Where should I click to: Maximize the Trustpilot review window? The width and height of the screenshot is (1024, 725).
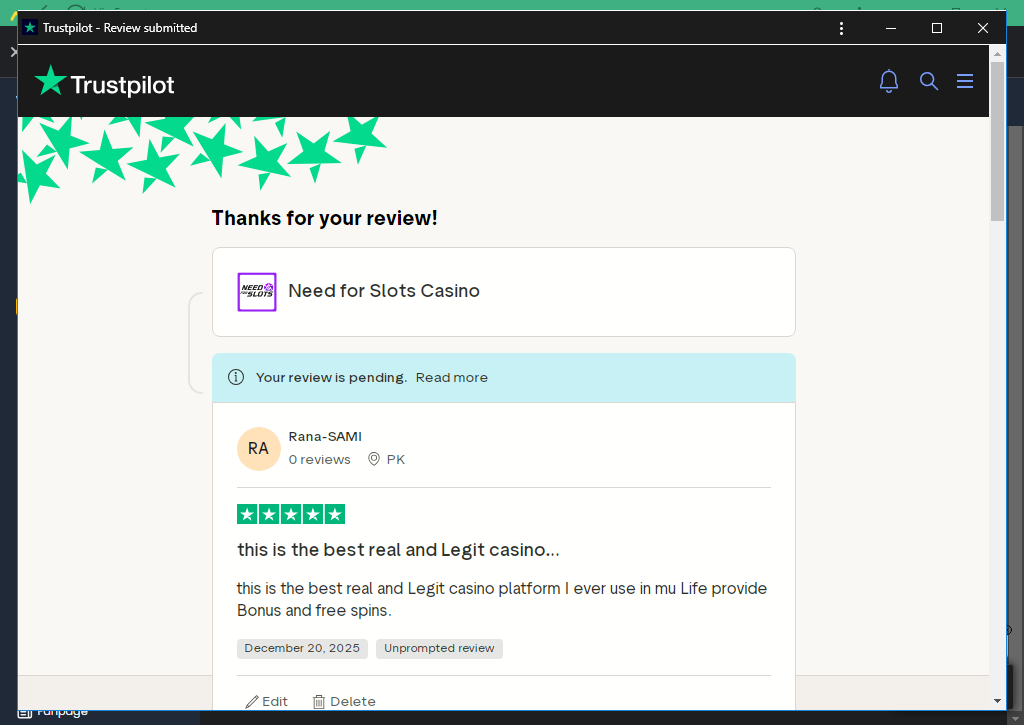[x=936, y=28]
